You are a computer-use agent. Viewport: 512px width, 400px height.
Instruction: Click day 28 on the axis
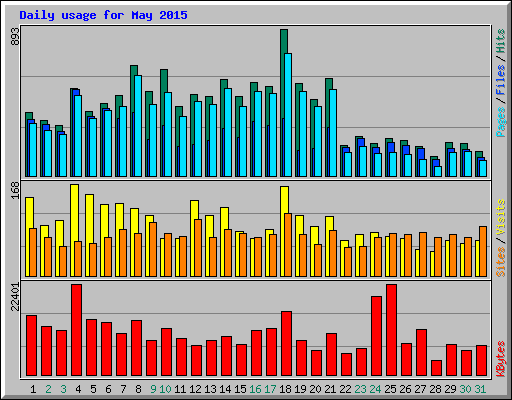(x=435, y=389)
